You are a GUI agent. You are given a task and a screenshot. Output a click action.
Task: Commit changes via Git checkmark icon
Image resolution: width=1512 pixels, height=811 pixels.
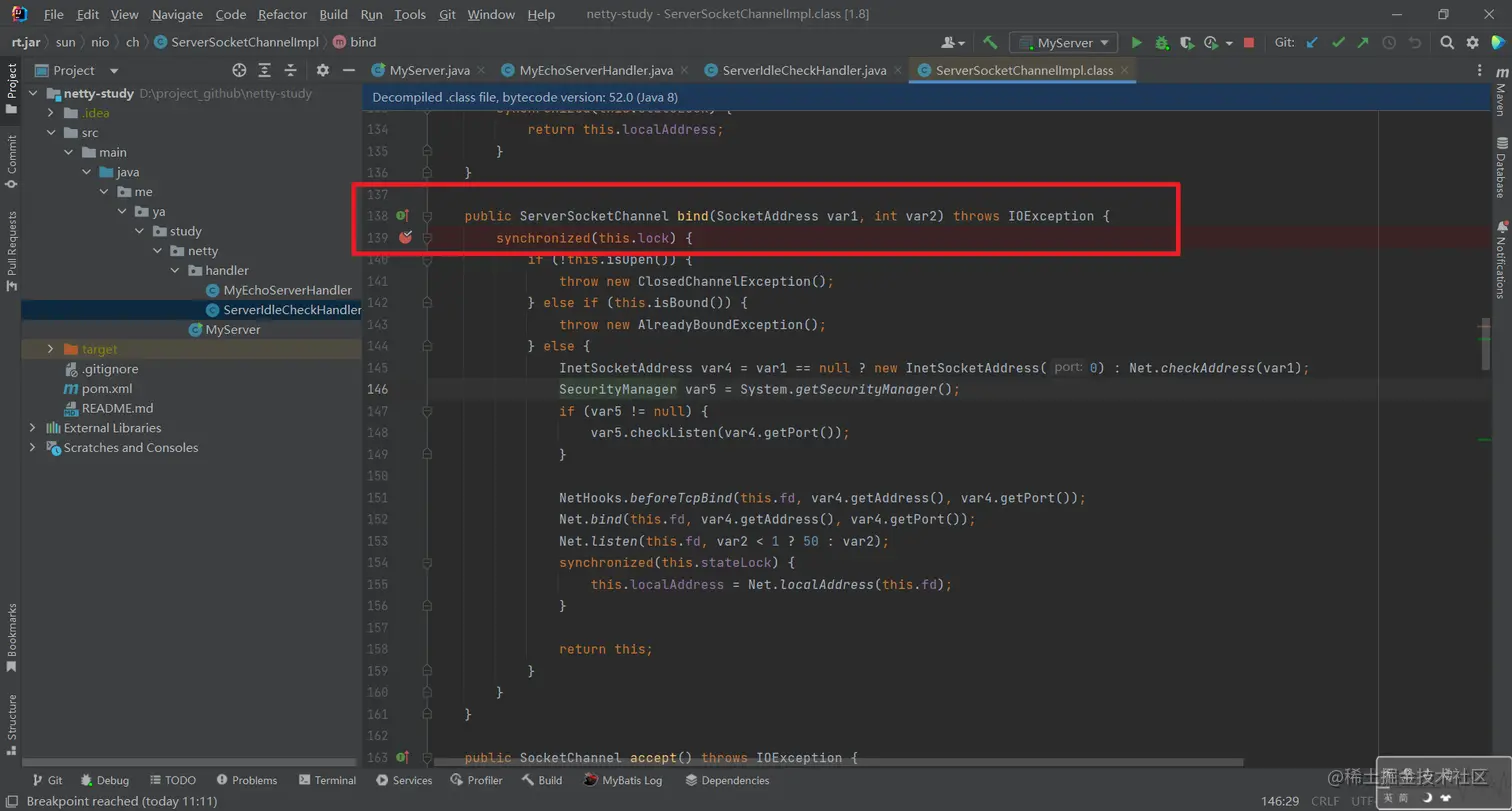pyautogui.click(x=1338, y=43)
